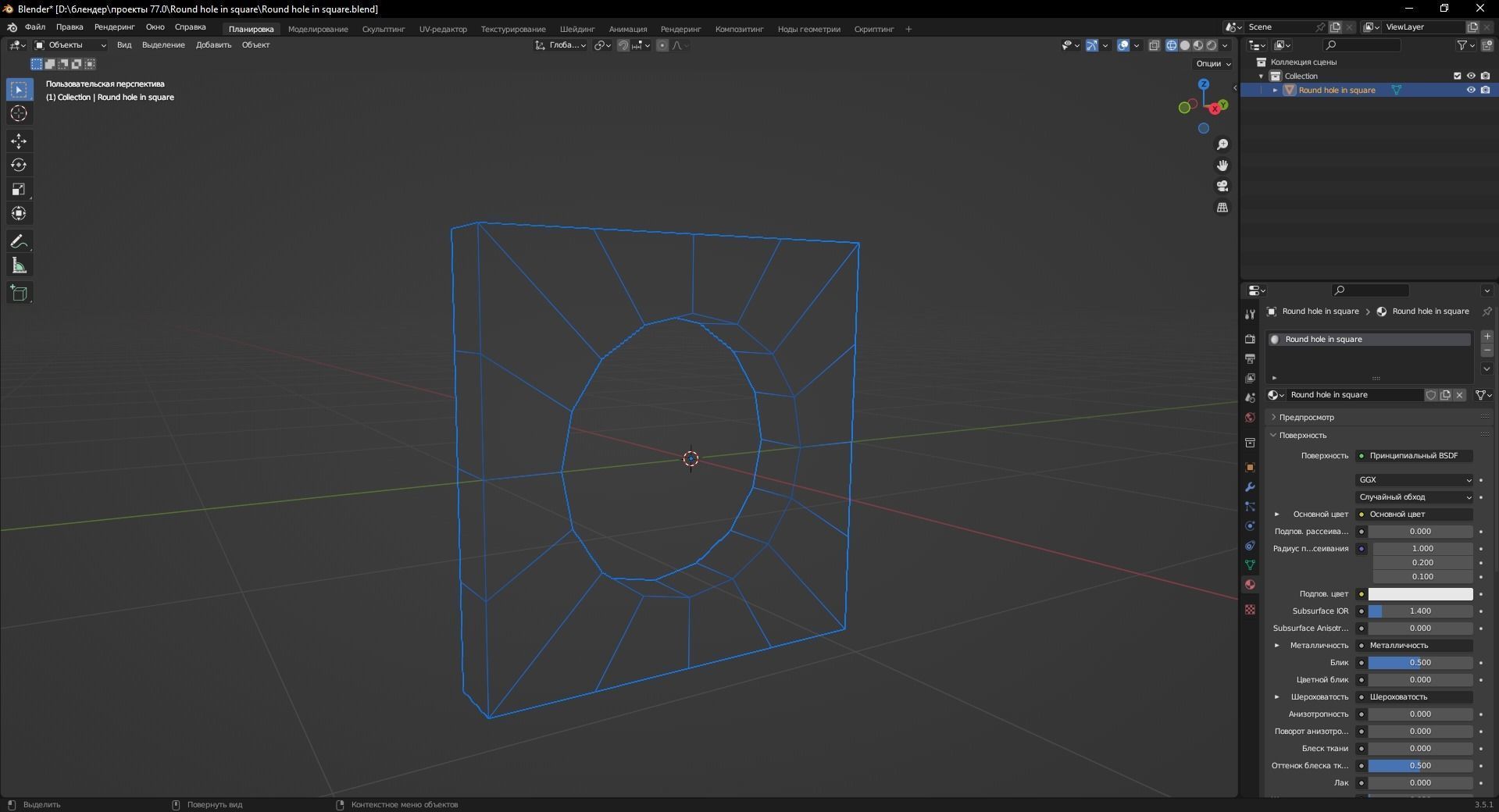This screenshot has width=1499, height=812.
Task: Open the outliner filter dropdown
Action: [x=1466, y=45]
